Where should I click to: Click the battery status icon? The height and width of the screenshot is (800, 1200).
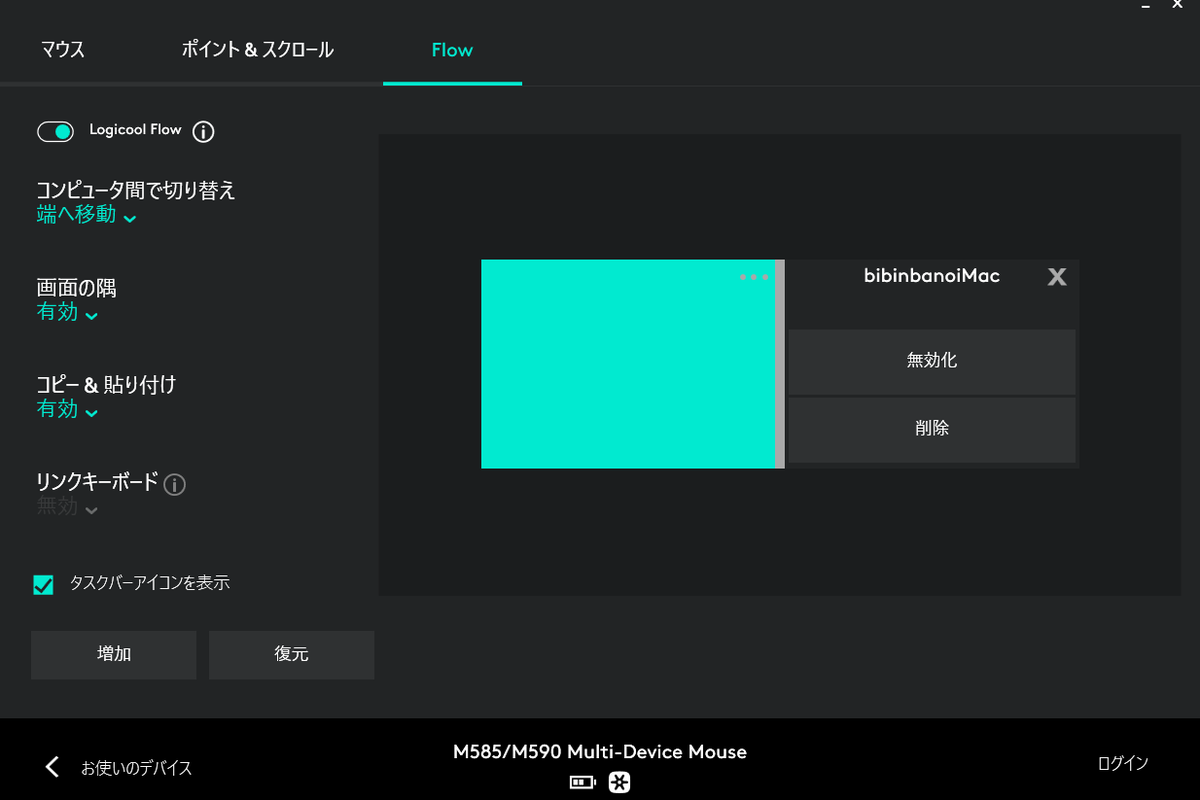coord(582,783)
